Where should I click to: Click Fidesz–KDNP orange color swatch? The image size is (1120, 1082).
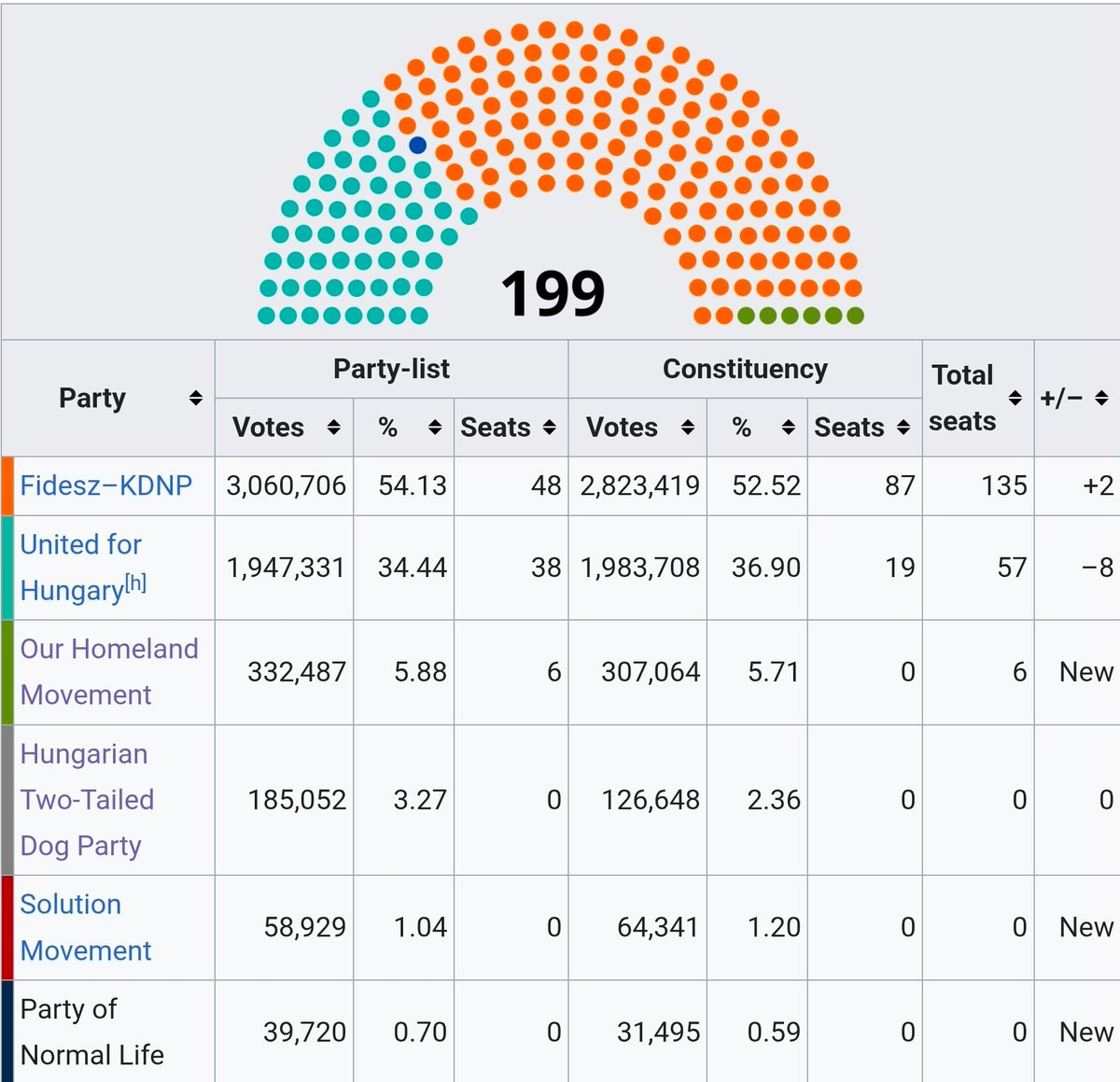7,485
